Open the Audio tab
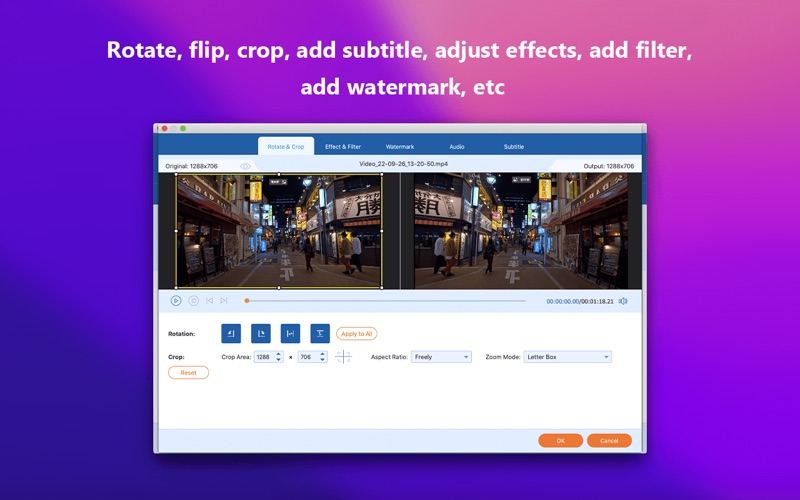Screen dimensions: 800x500 coord(457,146)
